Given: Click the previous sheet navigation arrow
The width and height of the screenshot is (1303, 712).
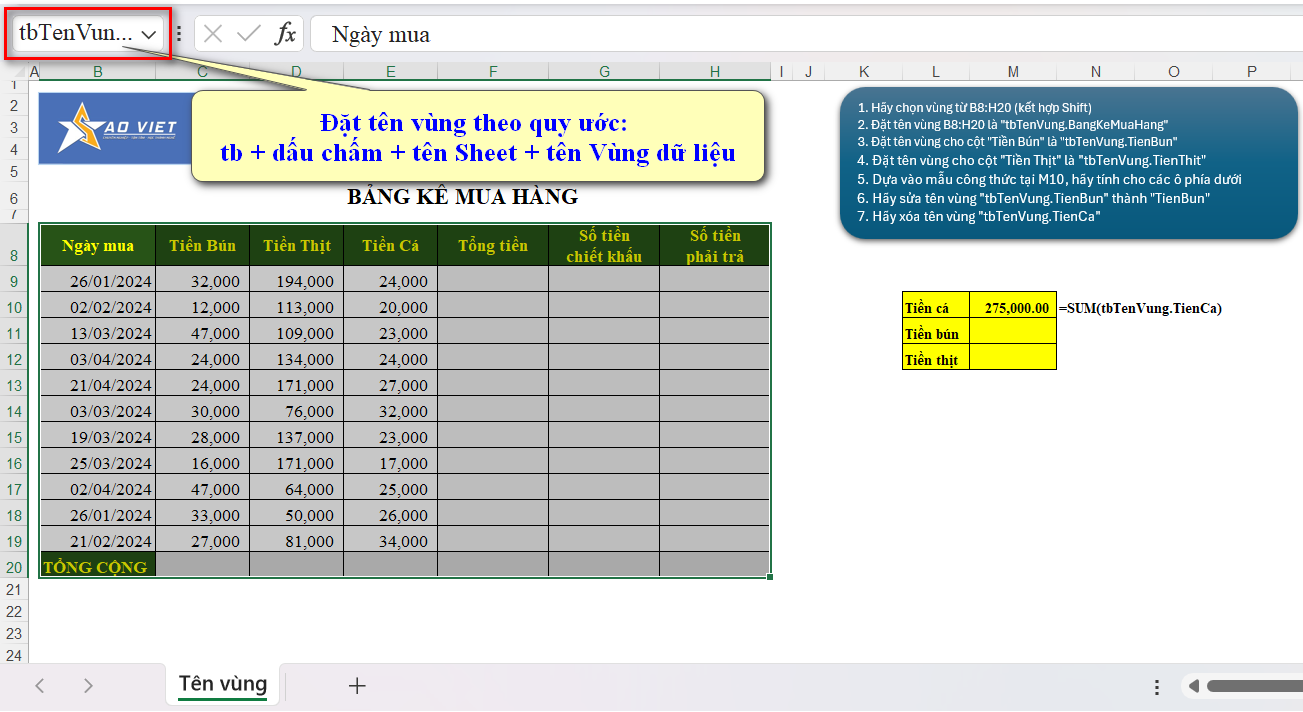Looking at the screenshot, I should 40,685.
